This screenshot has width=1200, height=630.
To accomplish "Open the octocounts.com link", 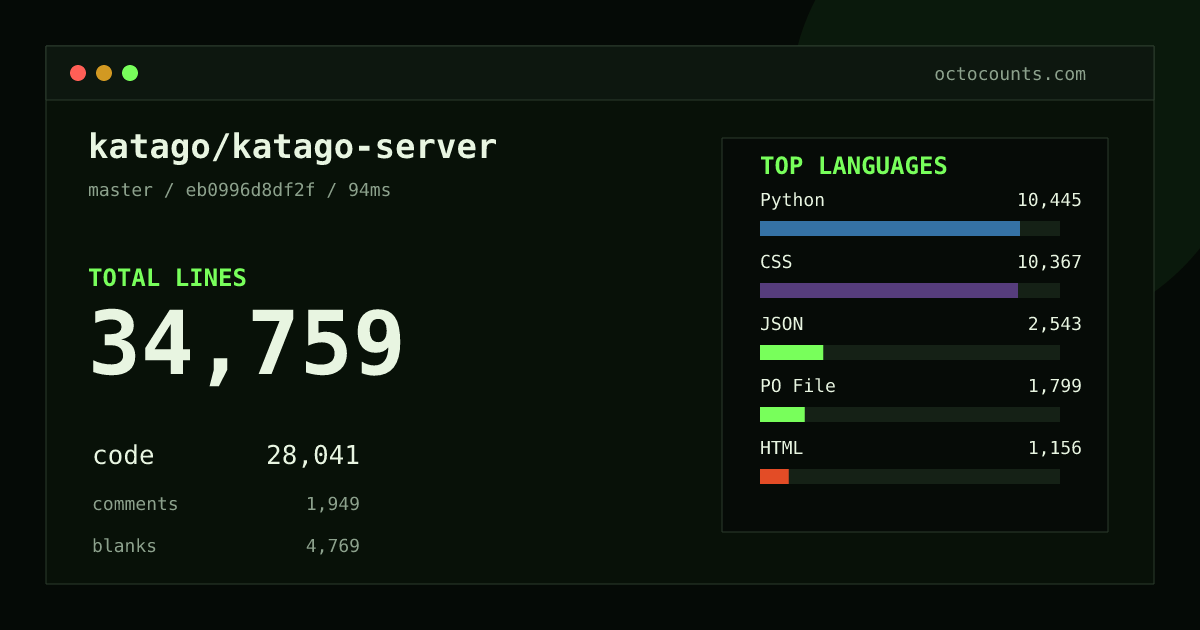I will point(1010,74).
